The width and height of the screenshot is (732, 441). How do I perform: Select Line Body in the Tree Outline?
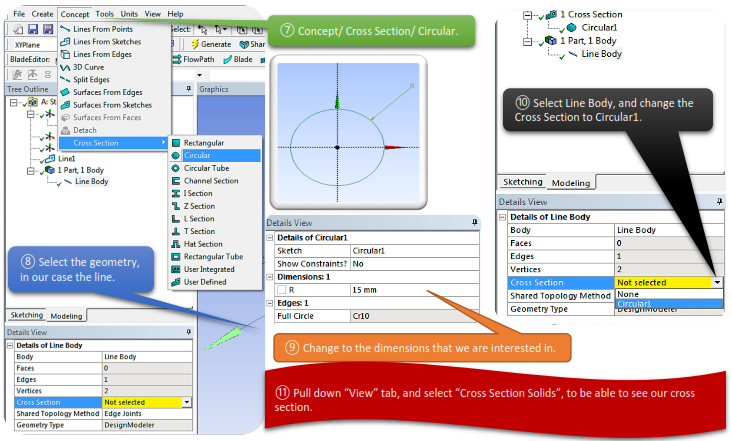[x=91, y=181]
